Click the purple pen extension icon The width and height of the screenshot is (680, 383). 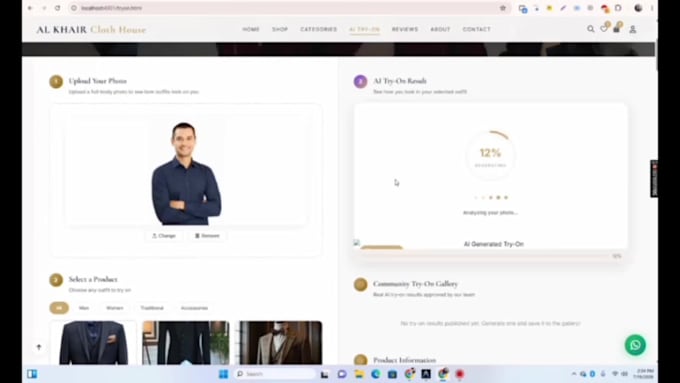pyautogui.click(x=563, y=8)
